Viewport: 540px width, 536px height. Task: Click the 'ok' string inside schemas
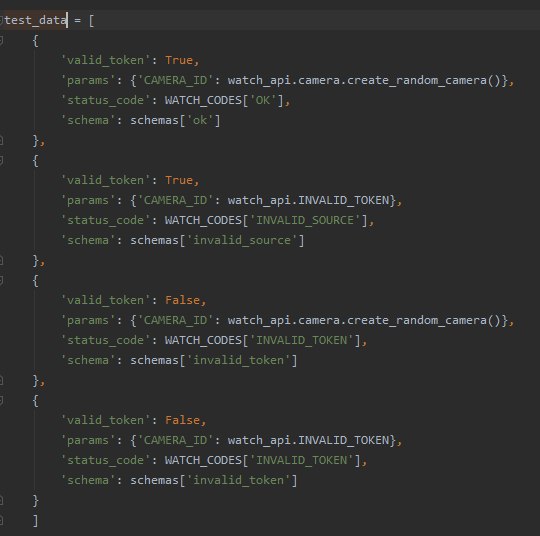pyautogui.click(x=200, y=120)
